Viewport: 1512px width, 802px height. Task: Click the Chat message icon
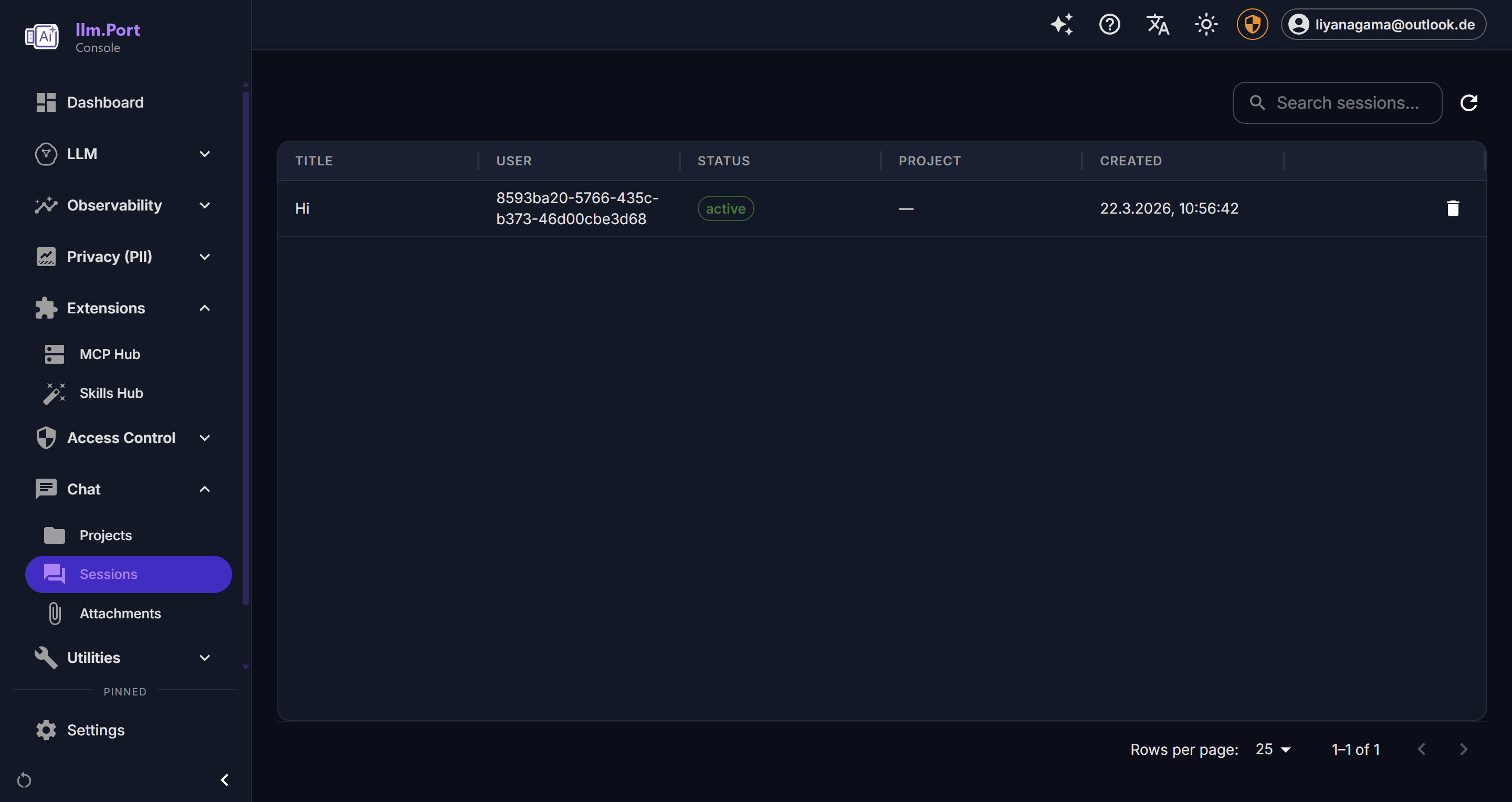tap(46, 489)
